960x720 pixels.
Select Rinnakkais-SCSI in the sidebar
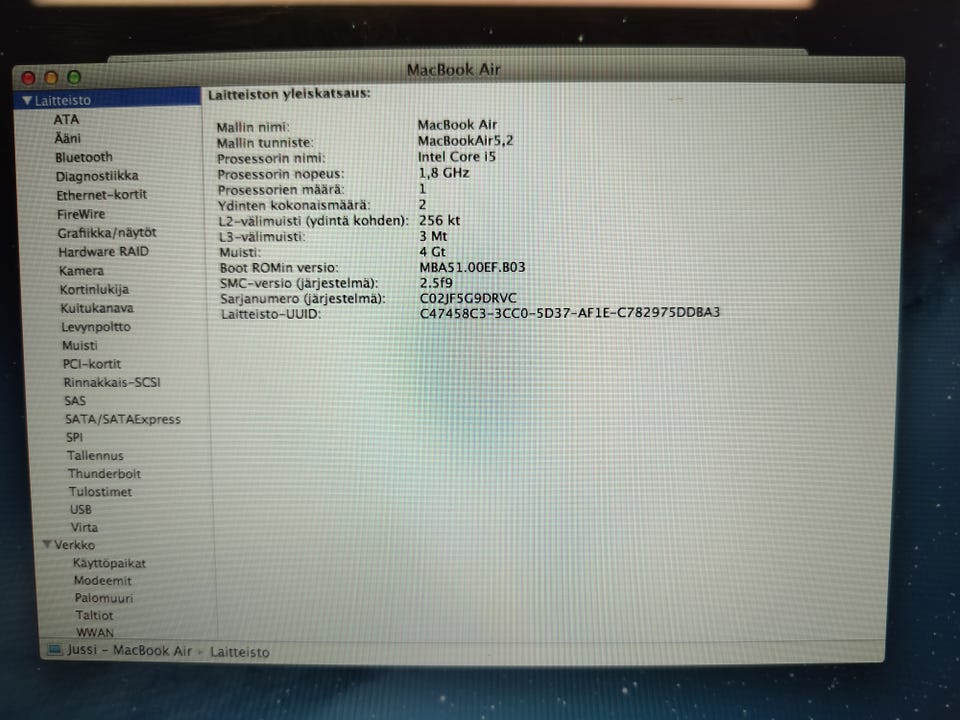tap(112, 382)
